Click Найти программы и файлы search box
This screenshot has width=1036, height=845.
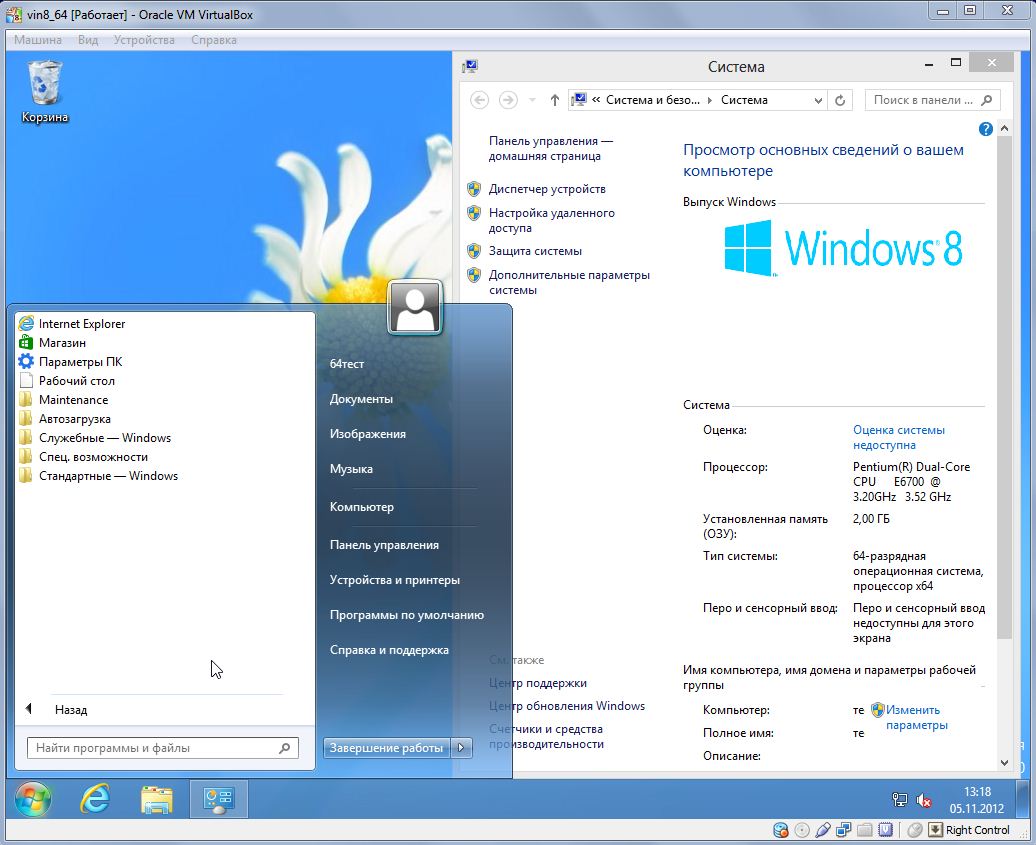[x=163, y=748]
